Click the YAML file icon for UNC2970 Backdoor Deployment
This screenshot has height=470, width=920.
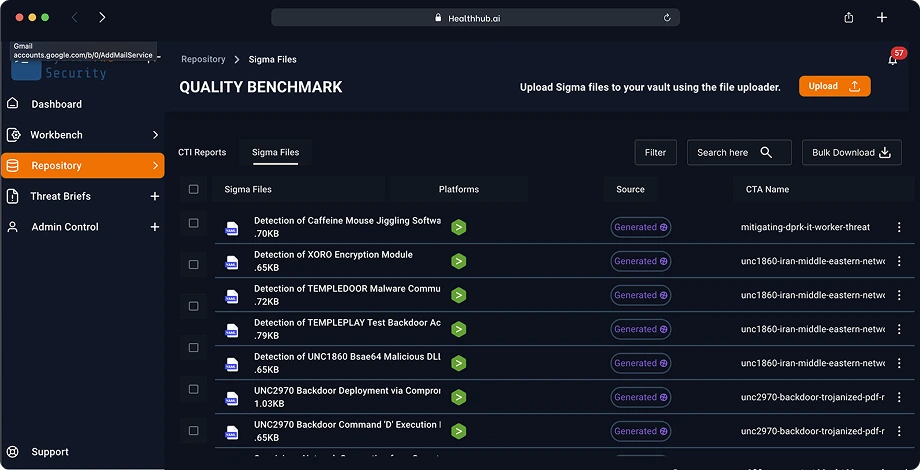(x=232, y=398)
